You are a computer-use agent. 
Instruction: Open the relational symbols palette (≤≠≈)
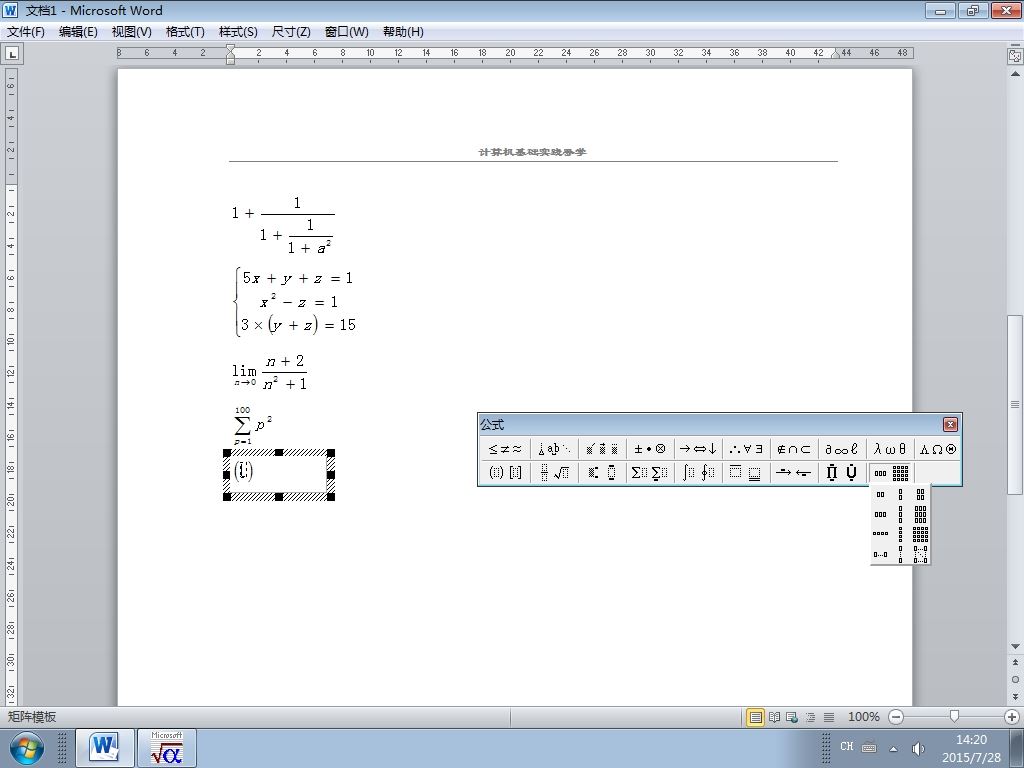pyautogui.click(x=505, y=449)
